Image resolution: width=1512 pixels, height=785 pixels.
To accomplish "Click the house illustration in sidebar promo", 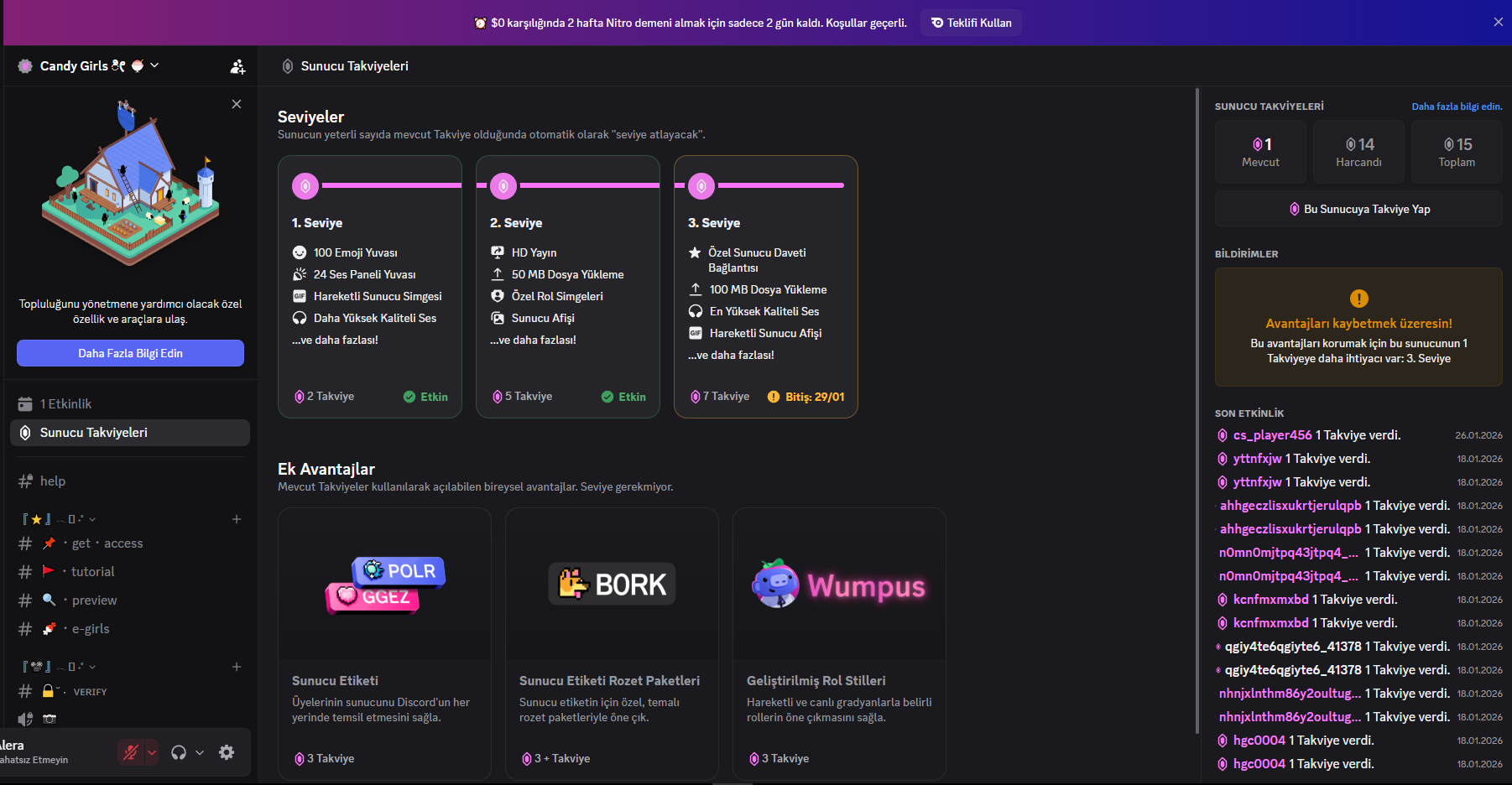I will pos(131,184).
